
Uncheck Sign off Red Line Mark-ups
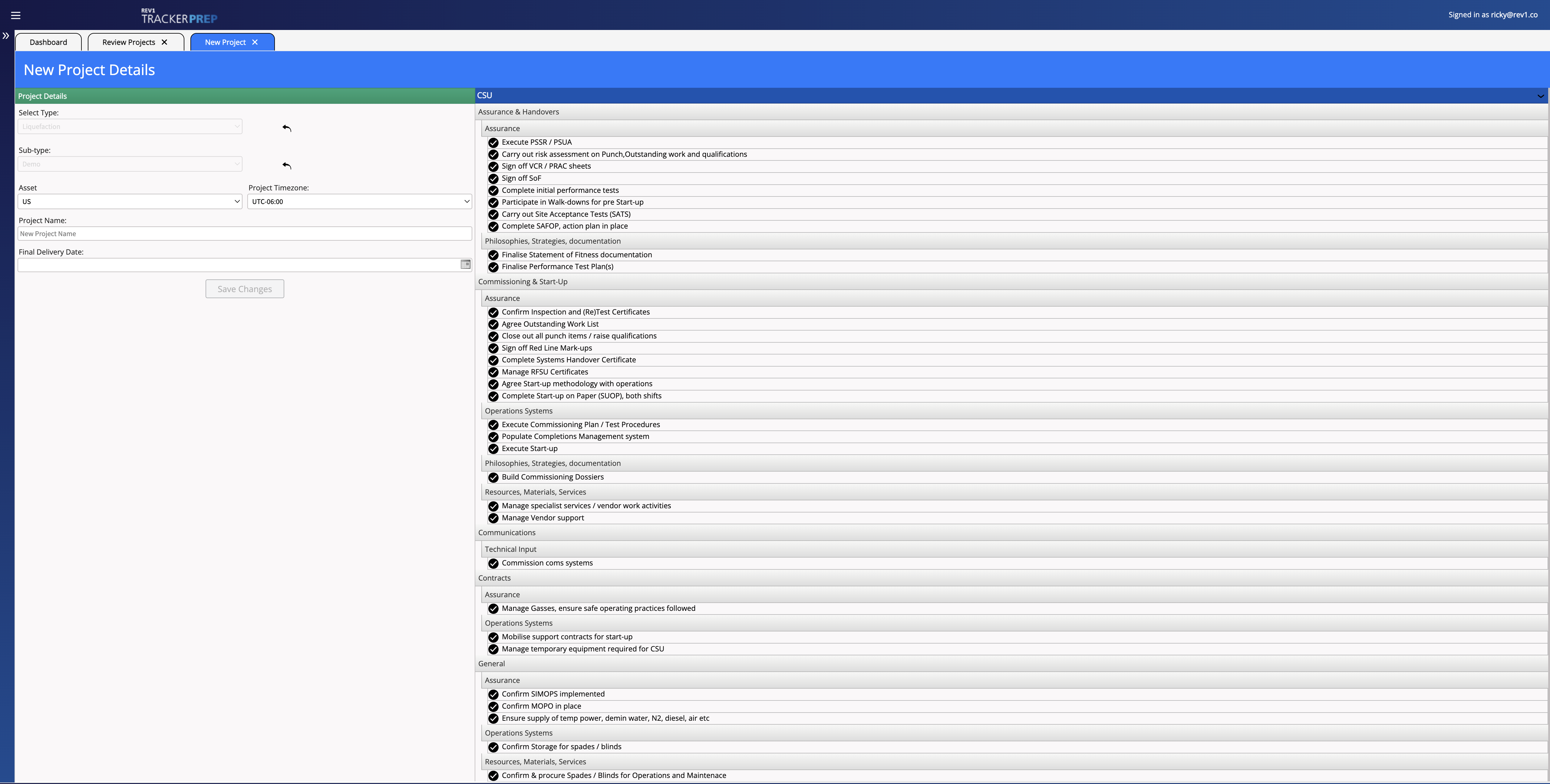click(x=493, y=348)
